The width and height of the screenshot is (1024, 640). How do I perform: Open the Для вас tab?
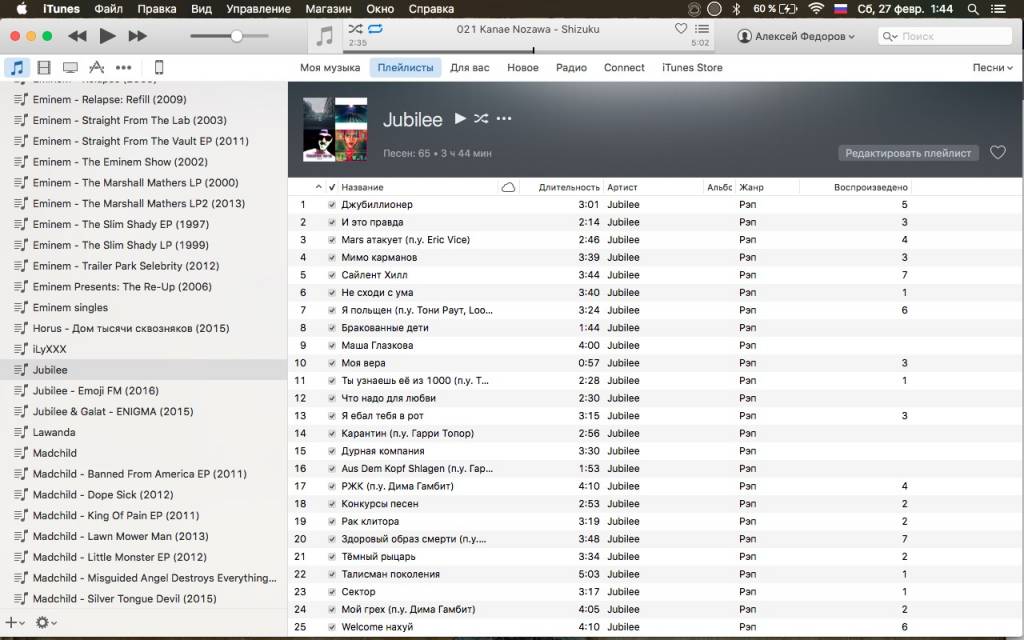[470, 67]
